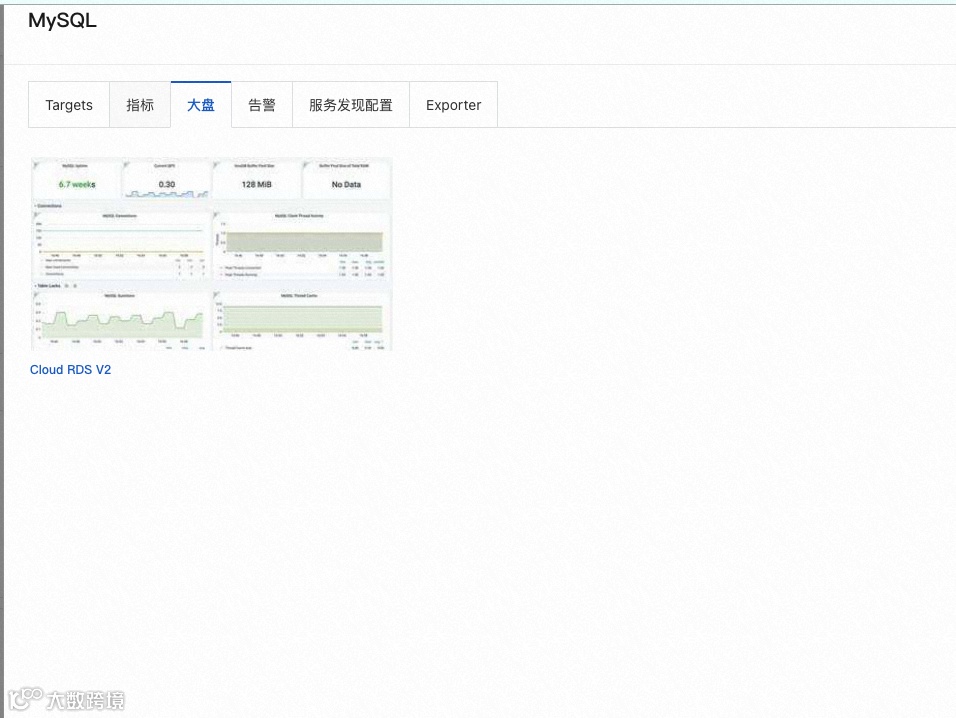Viewport: 956px width, 718px height.
Task: Open the 服务发现配置 tab
Action: click(351, 105)
